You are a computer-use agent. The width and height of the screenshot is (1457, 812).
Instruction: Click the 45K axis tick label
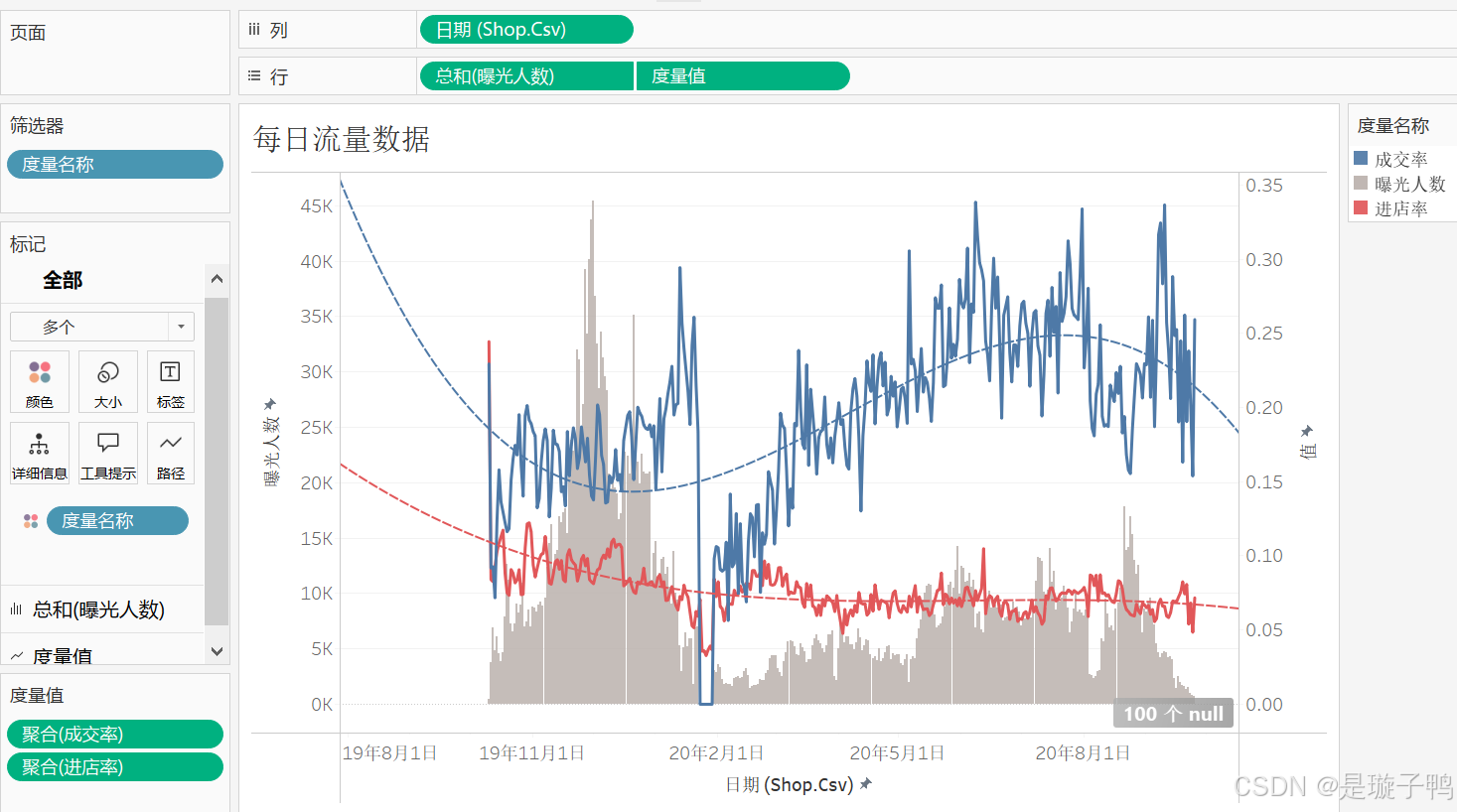[317, 205]
